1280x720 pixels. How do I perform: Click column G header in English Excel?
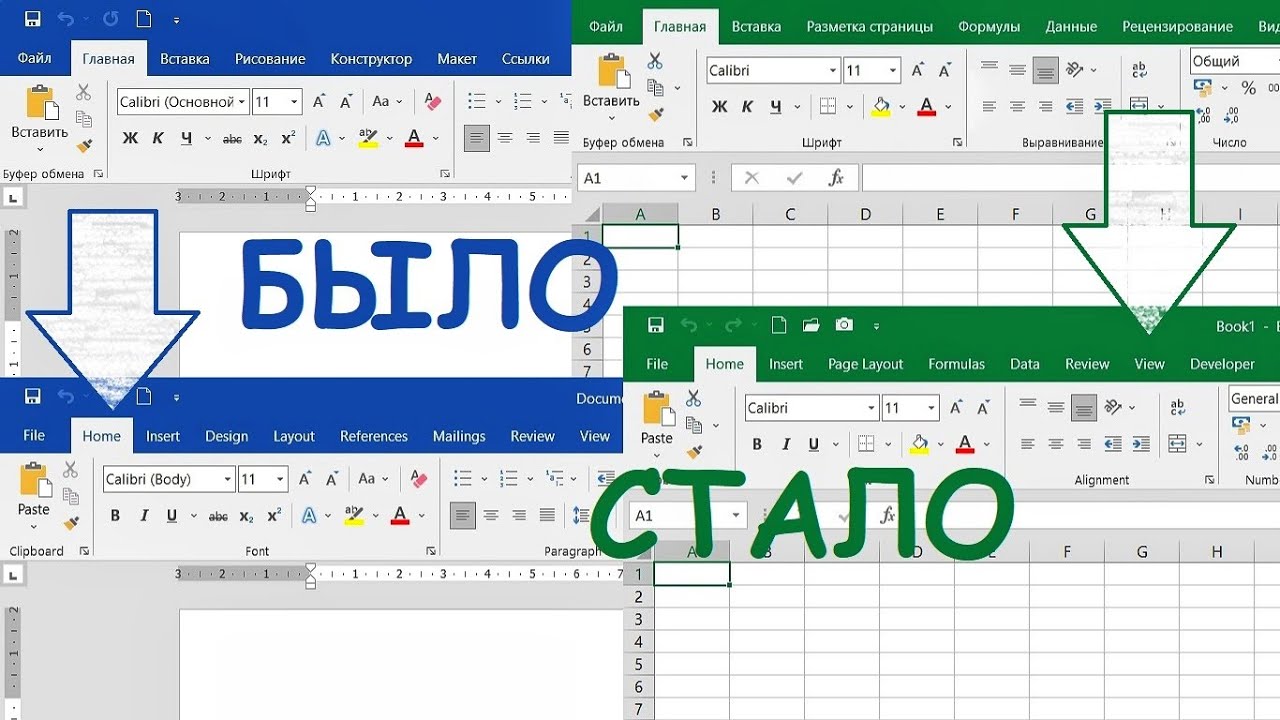(1141, 552)
